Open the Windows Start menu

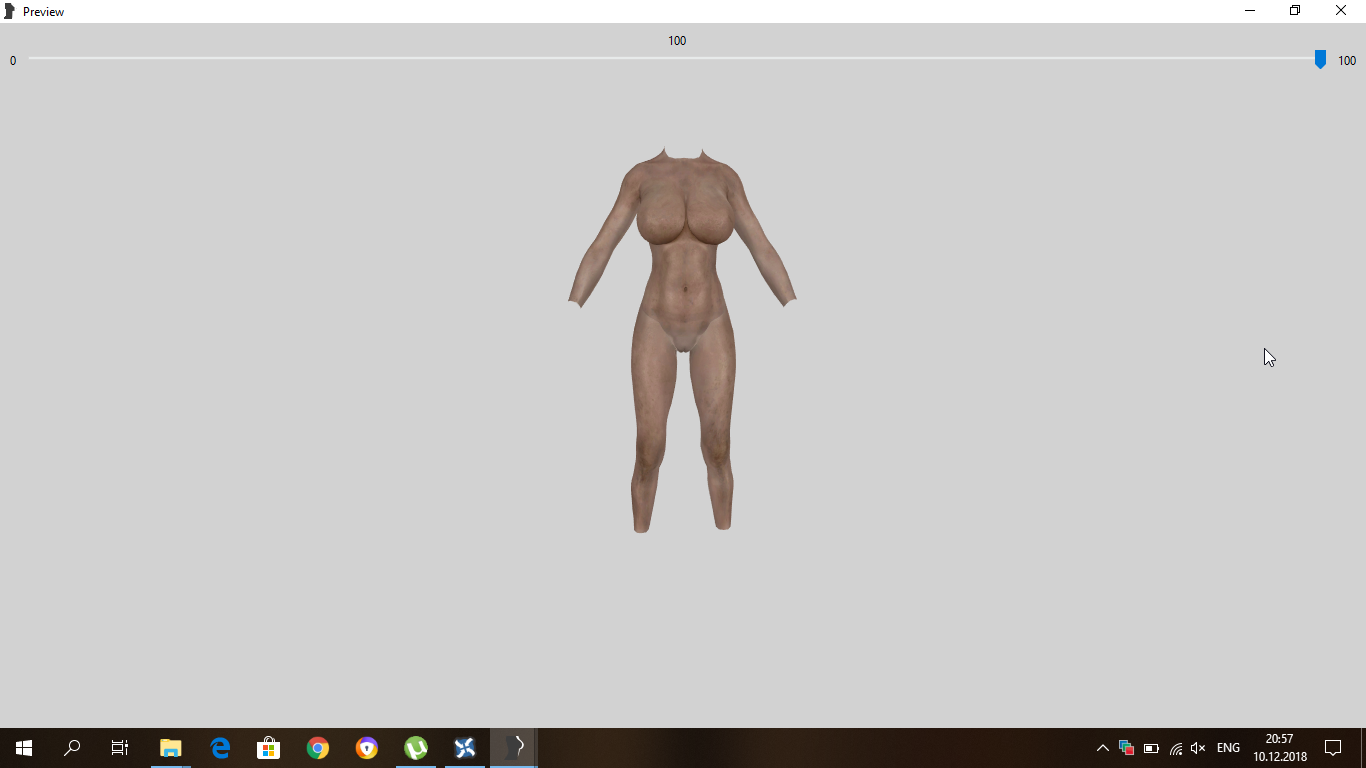[24, 748]
